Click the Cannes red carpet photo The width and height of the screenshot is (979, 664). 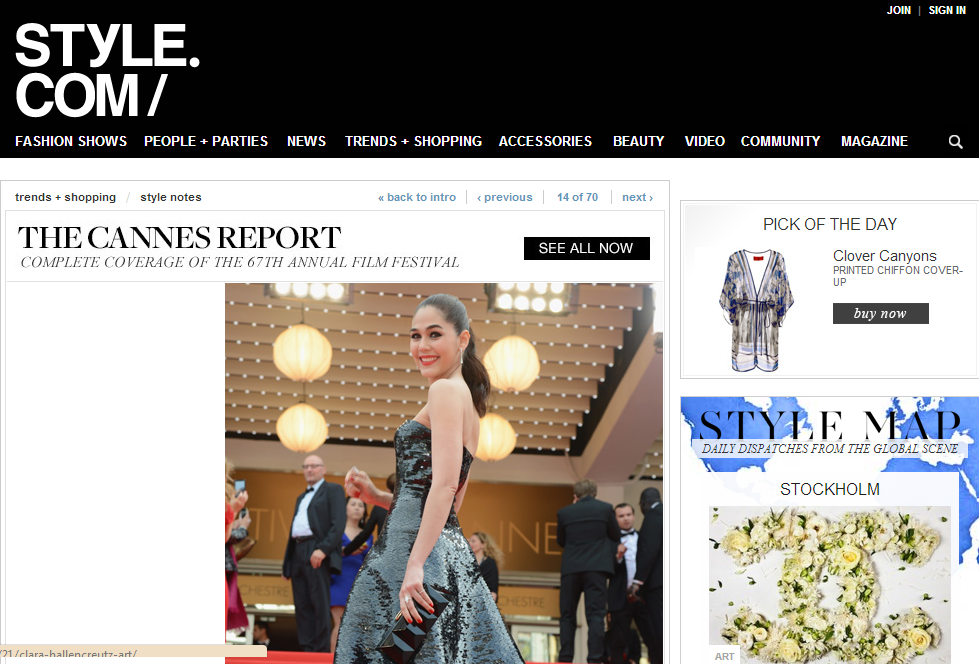click(444, 473)
